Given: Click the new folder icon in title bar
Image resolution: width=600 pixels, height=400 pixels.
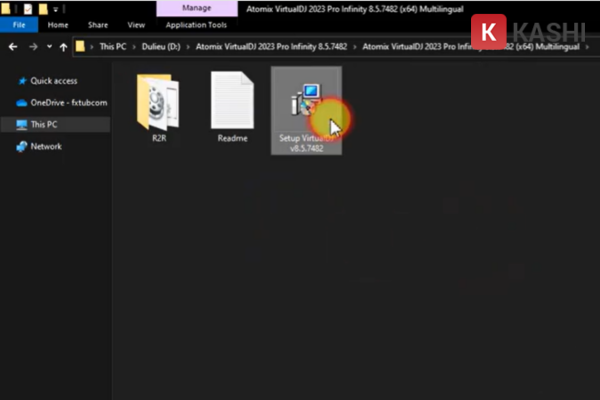Looking at the screenshot, I should point(43,8).
